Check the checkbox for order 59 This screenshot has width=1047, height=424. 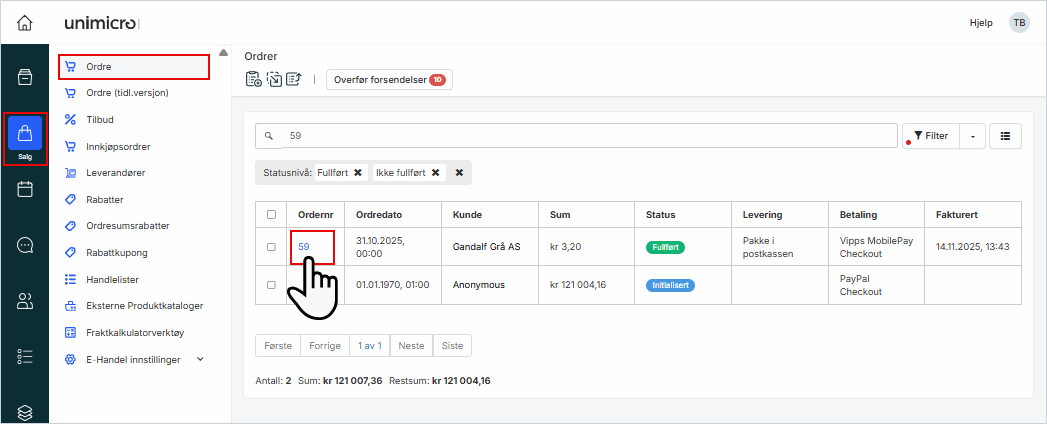(271, 247)
